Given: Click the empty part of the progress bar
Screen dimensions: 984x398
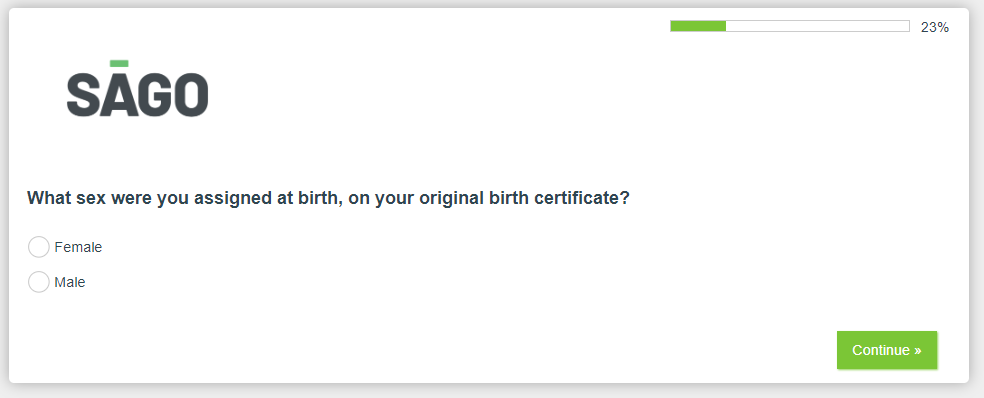Looking at the screenshot, I should [817, 26].
